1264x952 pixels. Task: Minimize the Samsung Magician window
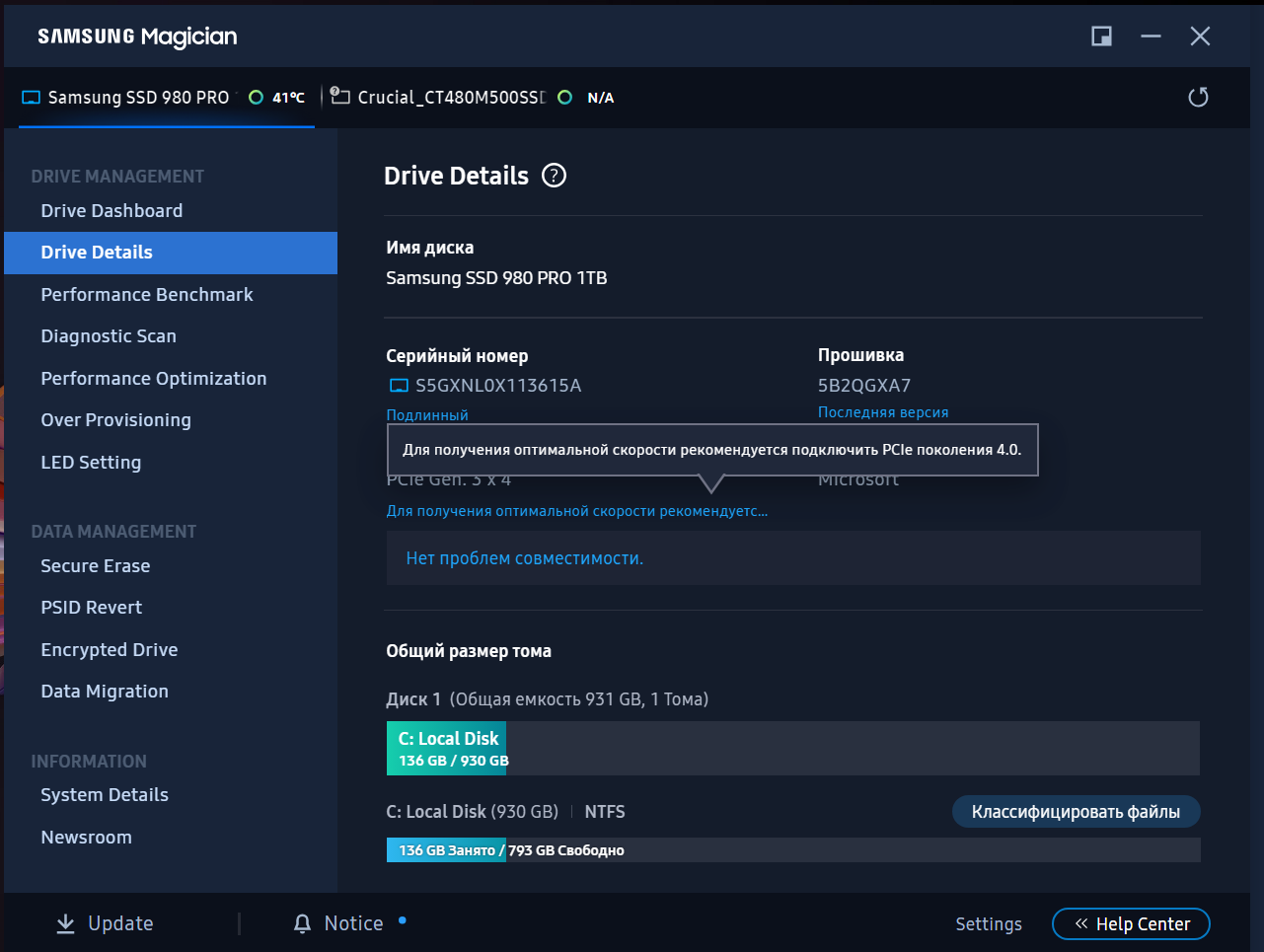1151,37
